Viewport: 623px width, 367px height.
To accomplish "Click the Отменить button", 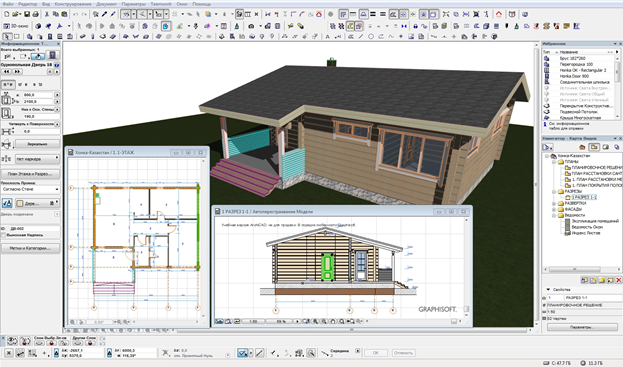I will (x=404, y=353).
